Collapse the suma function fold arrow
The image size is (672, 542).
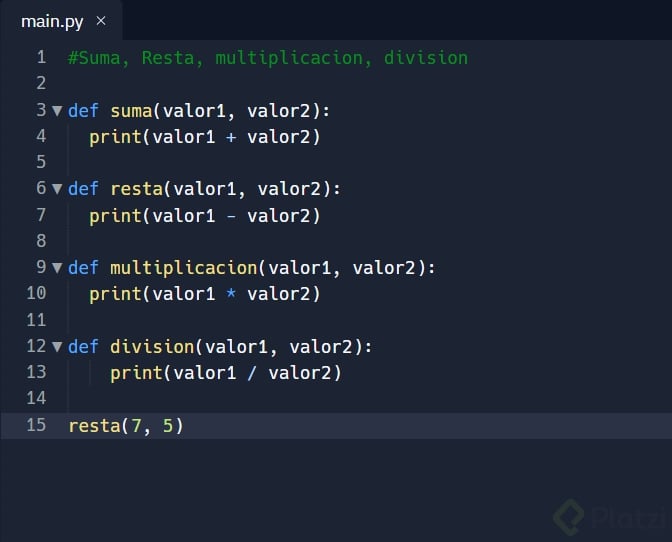click(x=57, y=111)
